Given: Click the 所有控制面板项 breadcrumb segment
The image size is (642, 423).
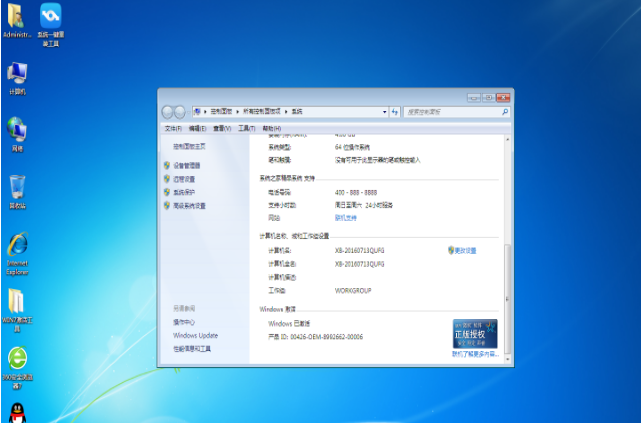Looking at the screenshot, I should point(262,111).
